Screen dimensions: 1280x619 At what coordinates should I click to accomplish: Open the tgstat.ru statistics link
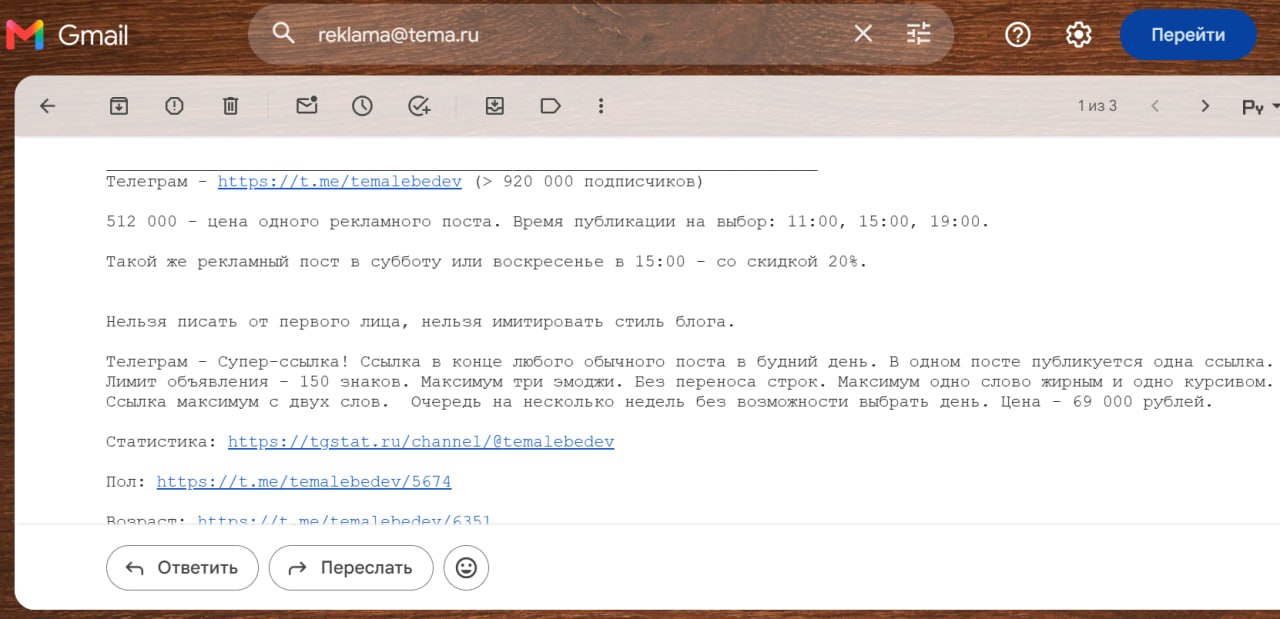pyautogui.click(x=421, y=442)
